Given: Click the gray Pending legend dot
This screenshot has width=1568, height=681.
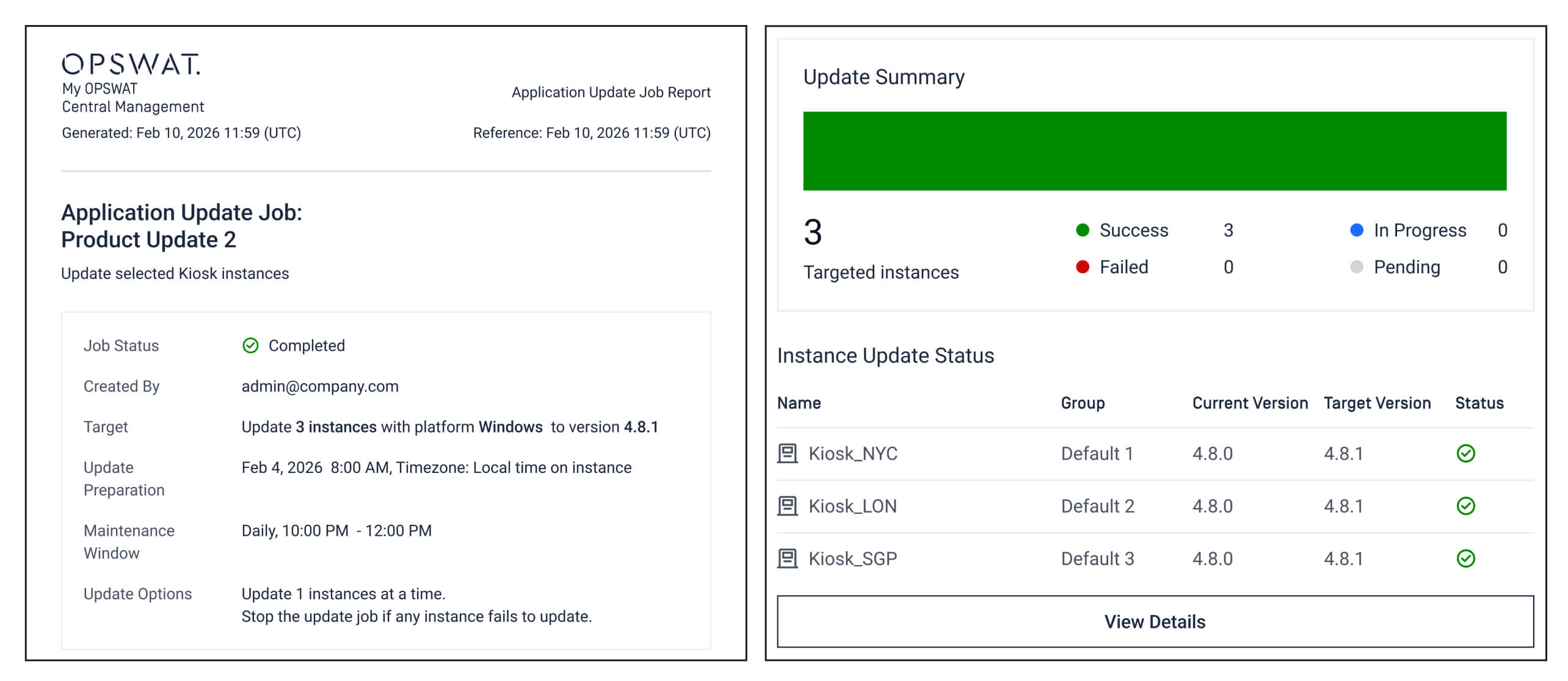Looking at the screenshot, I should (1357, 267).
